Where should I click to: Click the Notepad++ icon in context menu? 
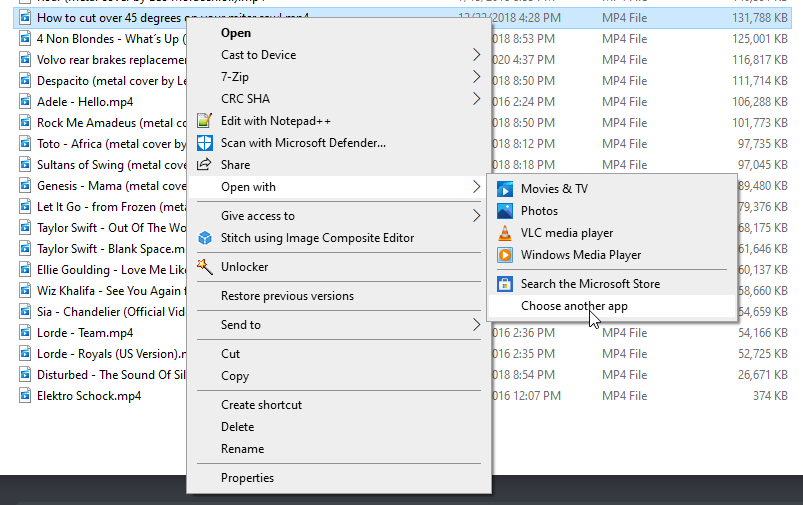(205, 121)
